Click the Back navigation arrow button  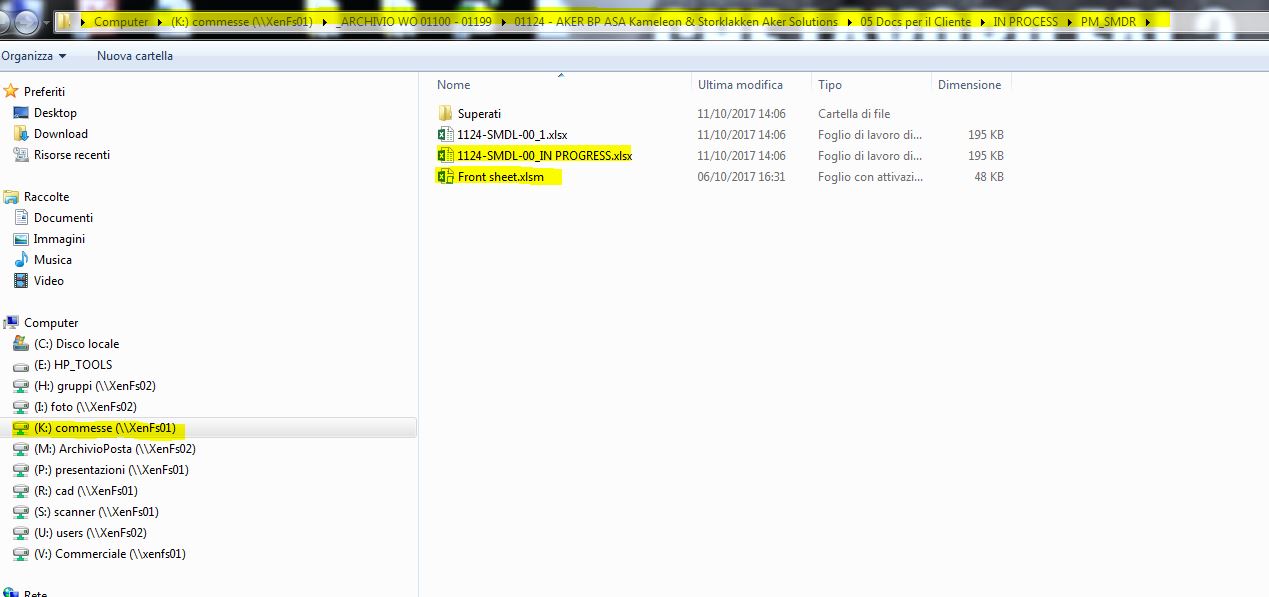tap(3, 22)
